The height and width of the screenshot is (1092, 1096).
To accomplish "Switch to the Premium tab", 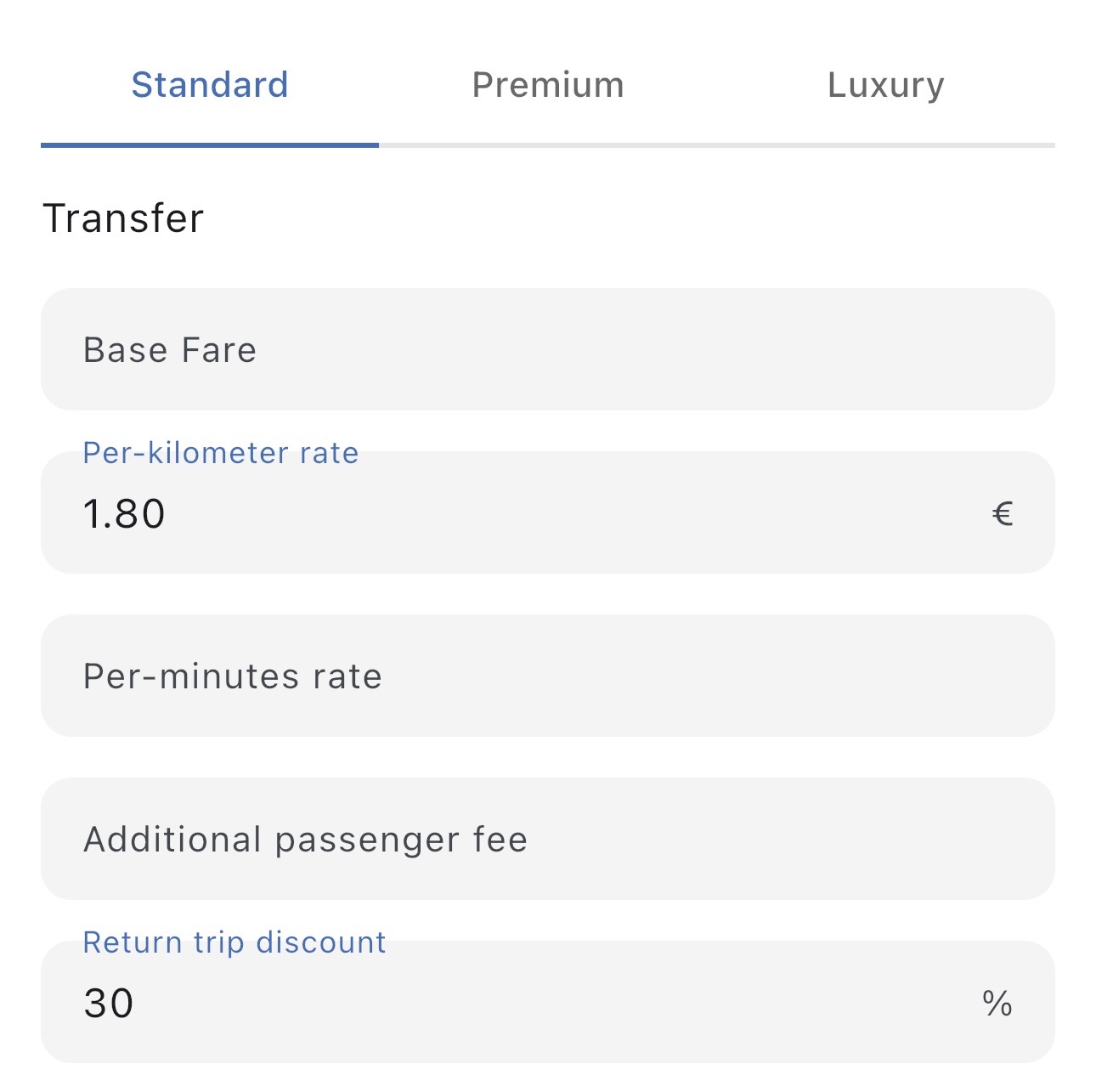I will [547, 84].
